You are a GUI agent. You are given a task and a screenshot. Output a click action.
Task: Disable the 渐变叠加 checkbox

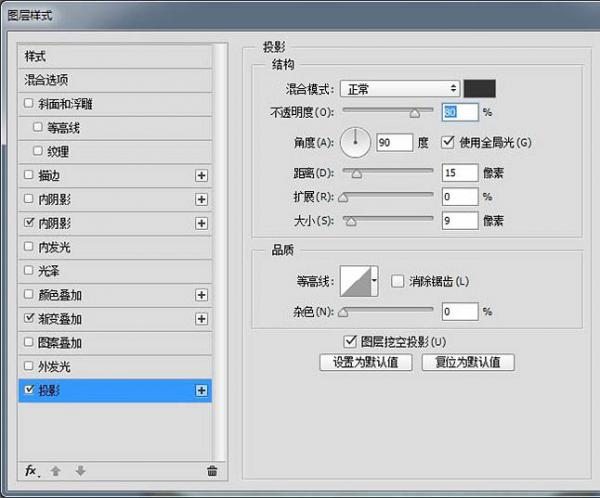coord(29,318)
